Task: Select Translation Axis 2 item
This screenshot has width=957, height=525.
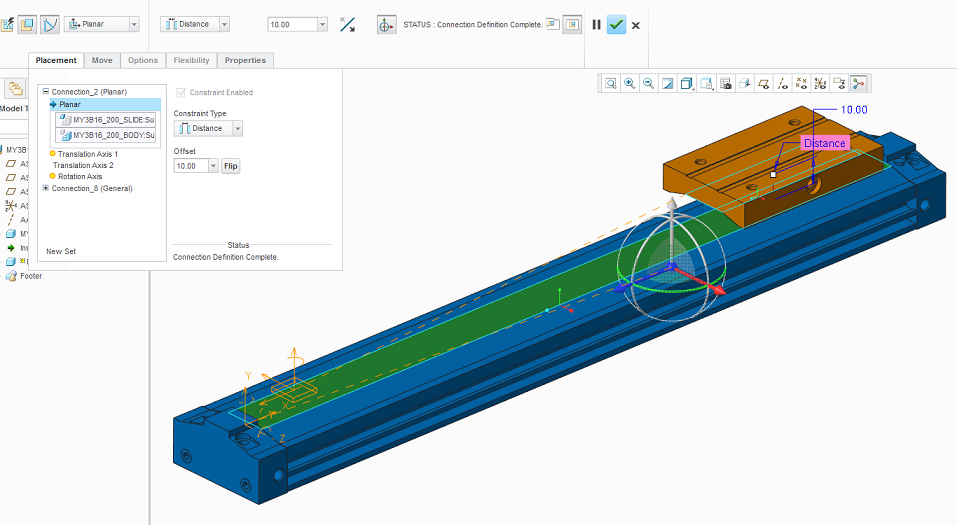Action: pyautogui.click(x=83, y=165)
